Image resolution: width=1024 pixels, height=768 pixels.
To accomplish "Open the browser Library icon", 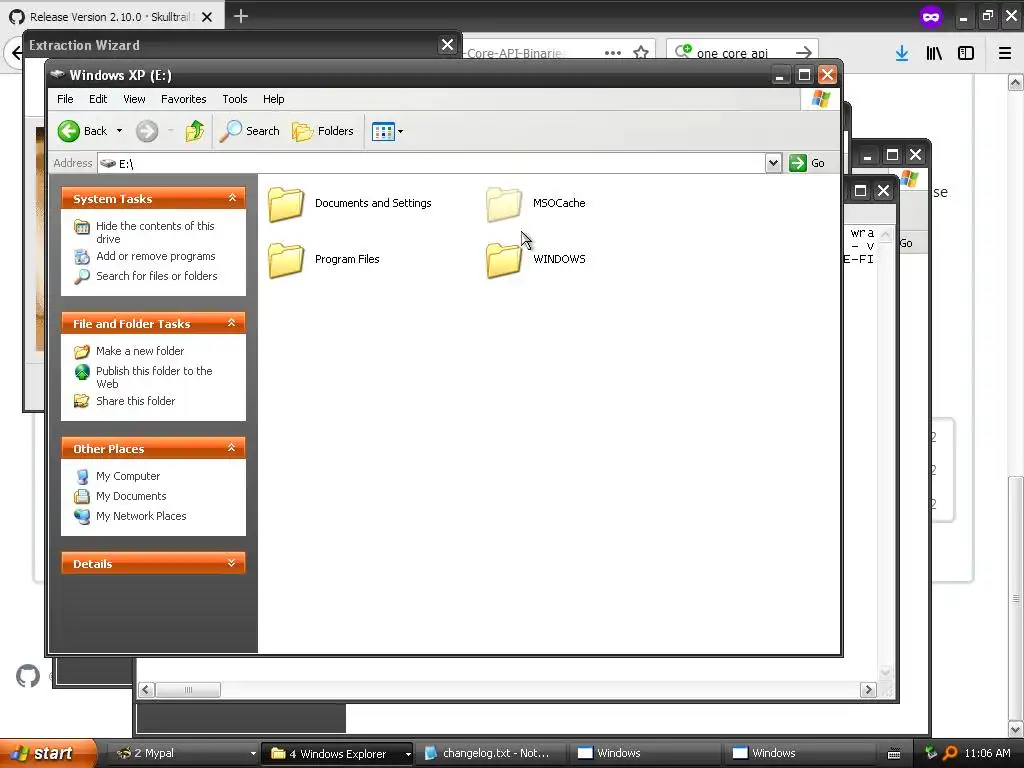I will click(x=934, y=53).
